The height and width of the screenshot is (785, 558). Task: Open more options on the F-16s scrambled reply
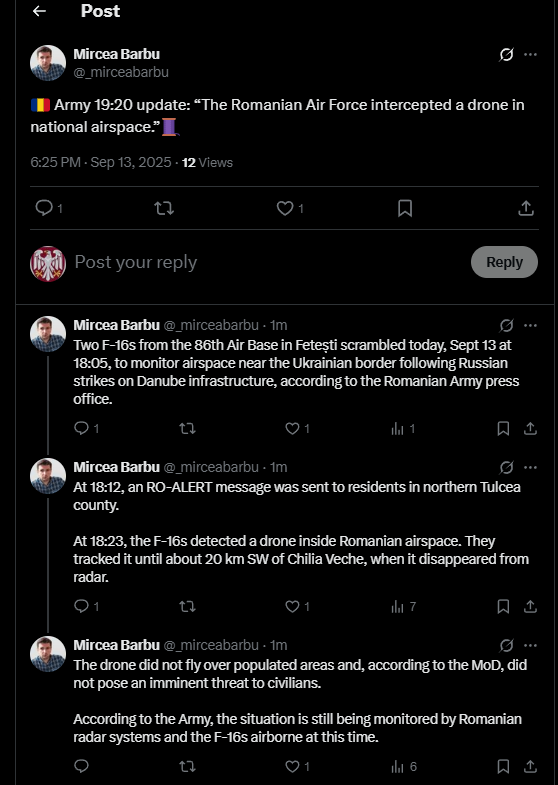(x=530, y=325)
